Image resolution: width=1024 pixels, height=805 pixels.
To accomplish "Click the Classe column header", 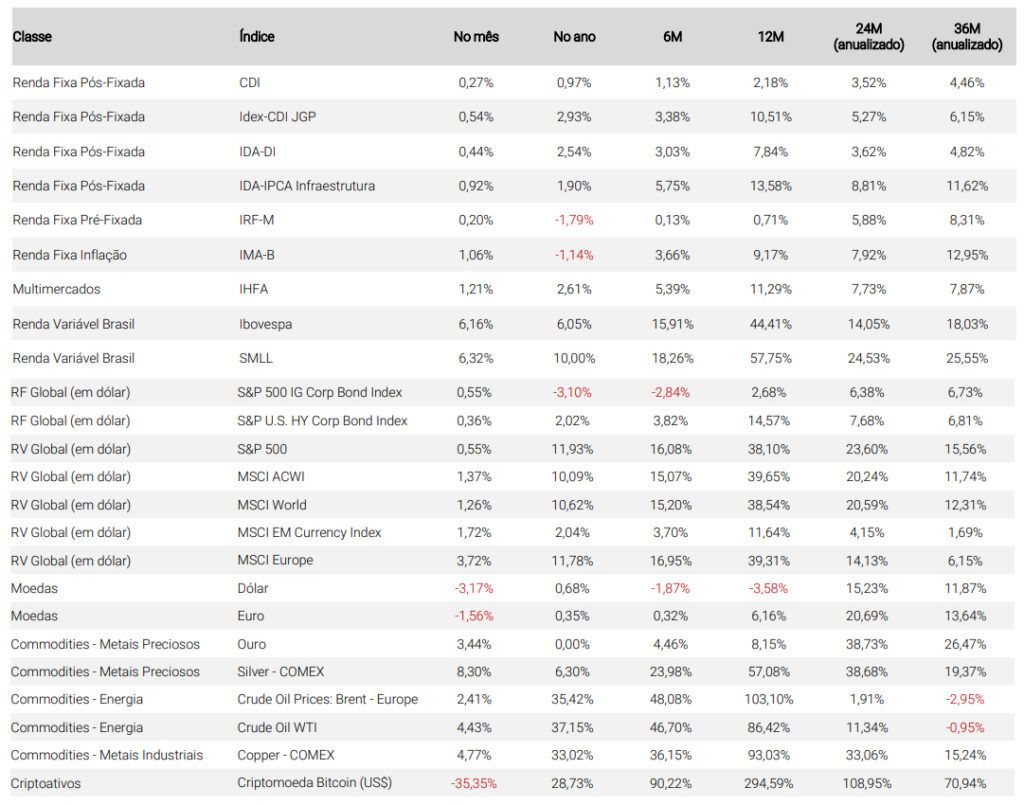I will click(x=32, y=37).
